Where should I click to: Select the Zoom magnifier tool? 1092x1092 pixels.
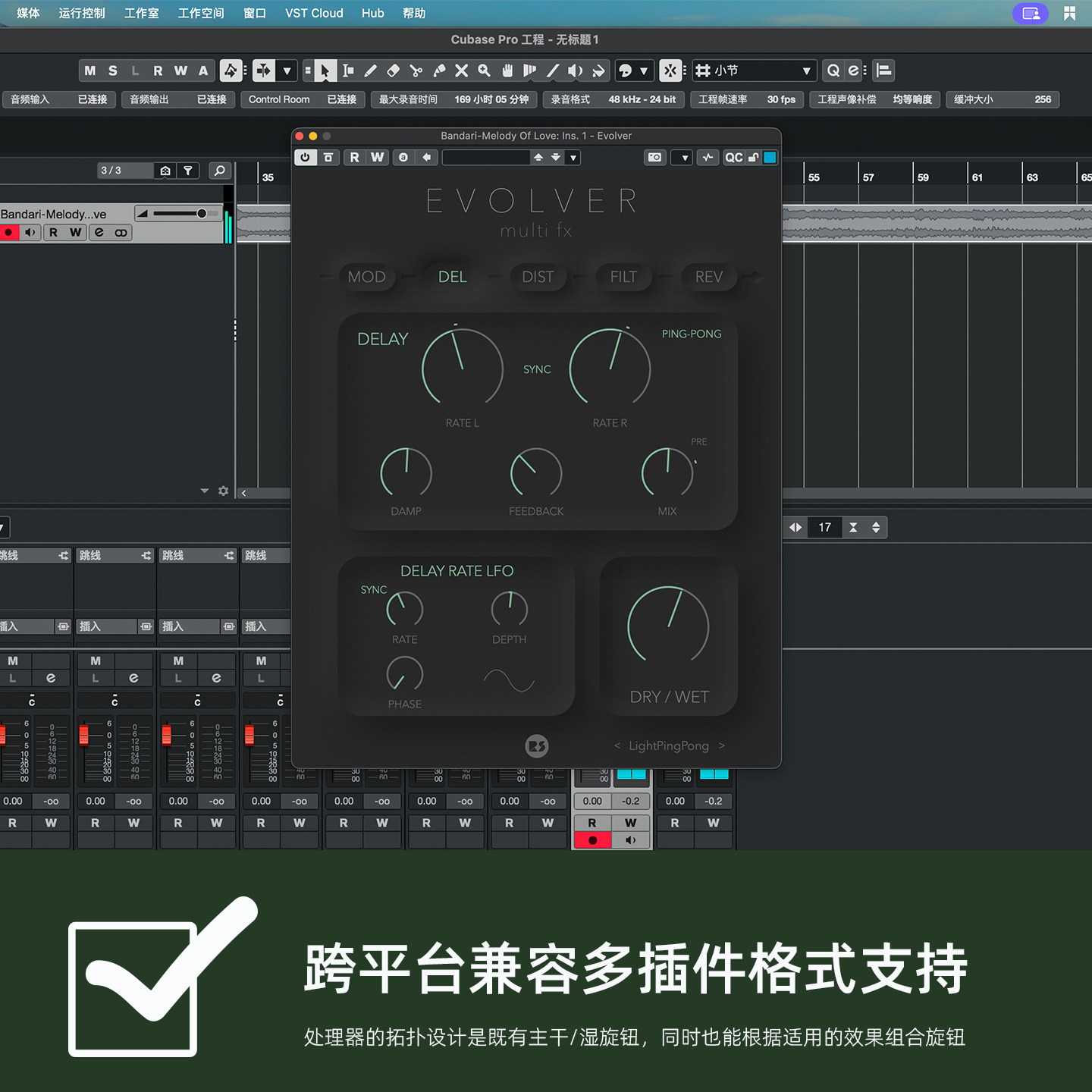coord(485,71)
